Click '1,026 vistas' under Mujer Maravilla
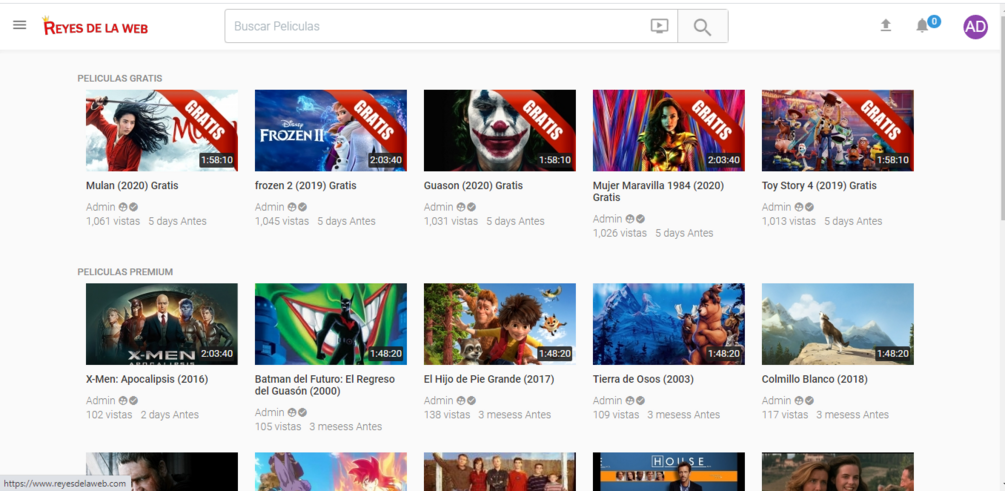Screen dimensions: 1005x491 pos(620,233)
